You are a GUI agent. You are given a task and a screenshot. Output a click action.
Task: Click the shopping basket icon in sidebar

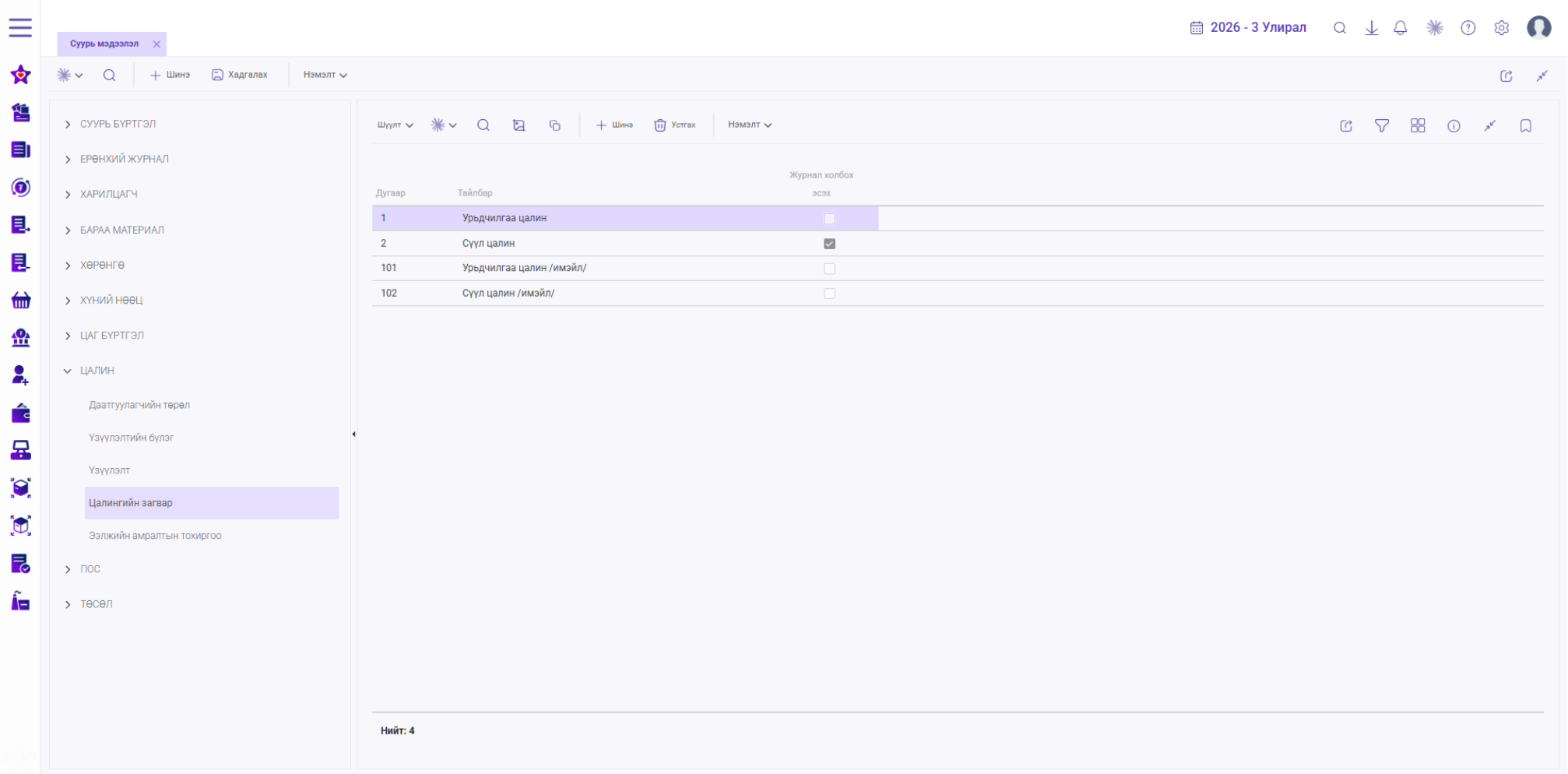coord(21,300)
